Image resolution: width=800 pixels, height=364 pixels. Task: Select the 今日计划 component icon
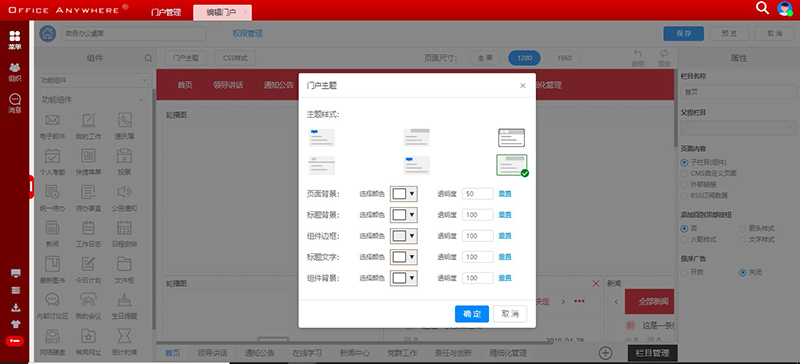point(89,264)
